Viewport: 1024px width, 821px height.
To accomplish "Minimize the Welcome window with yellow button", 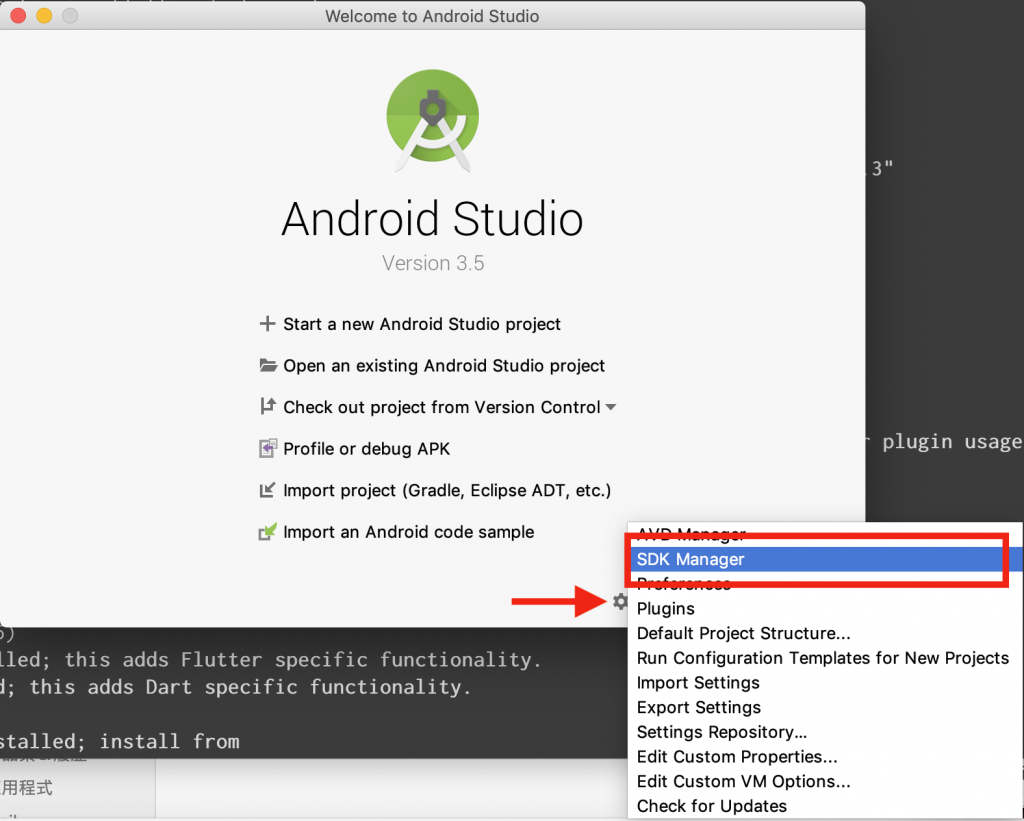I will tap(44, 16).
